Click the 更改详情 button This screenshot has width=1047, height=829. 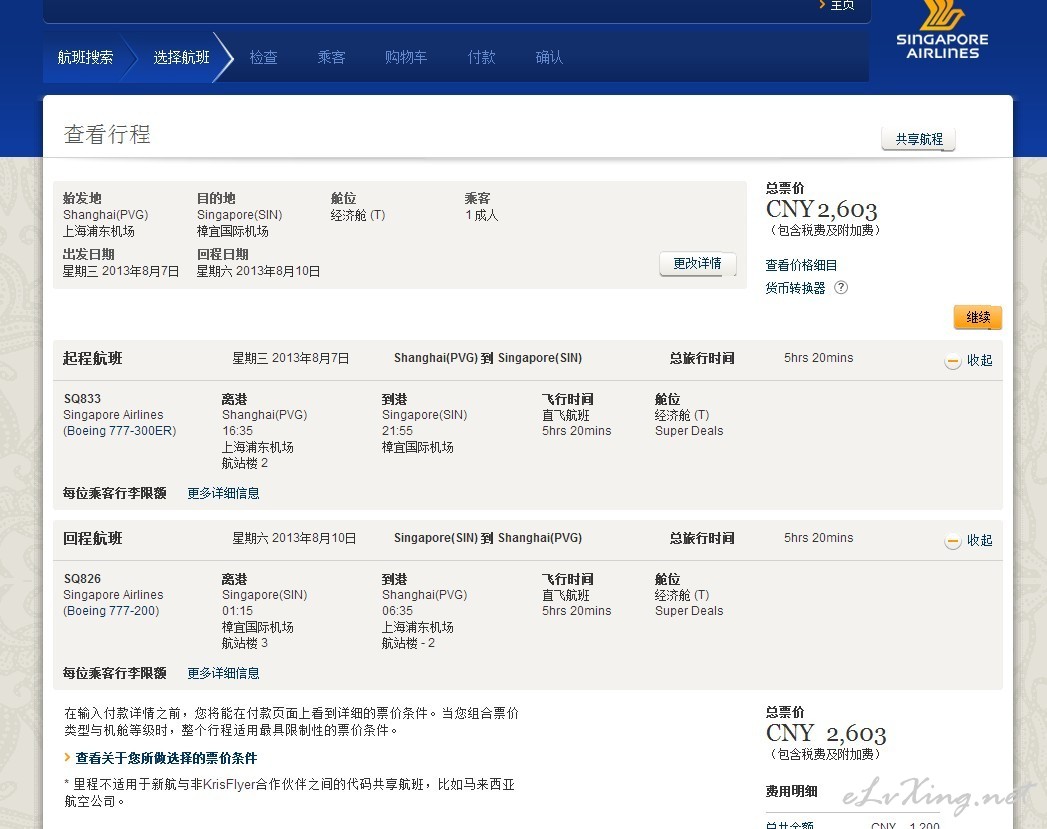click(x=698, y=264)
